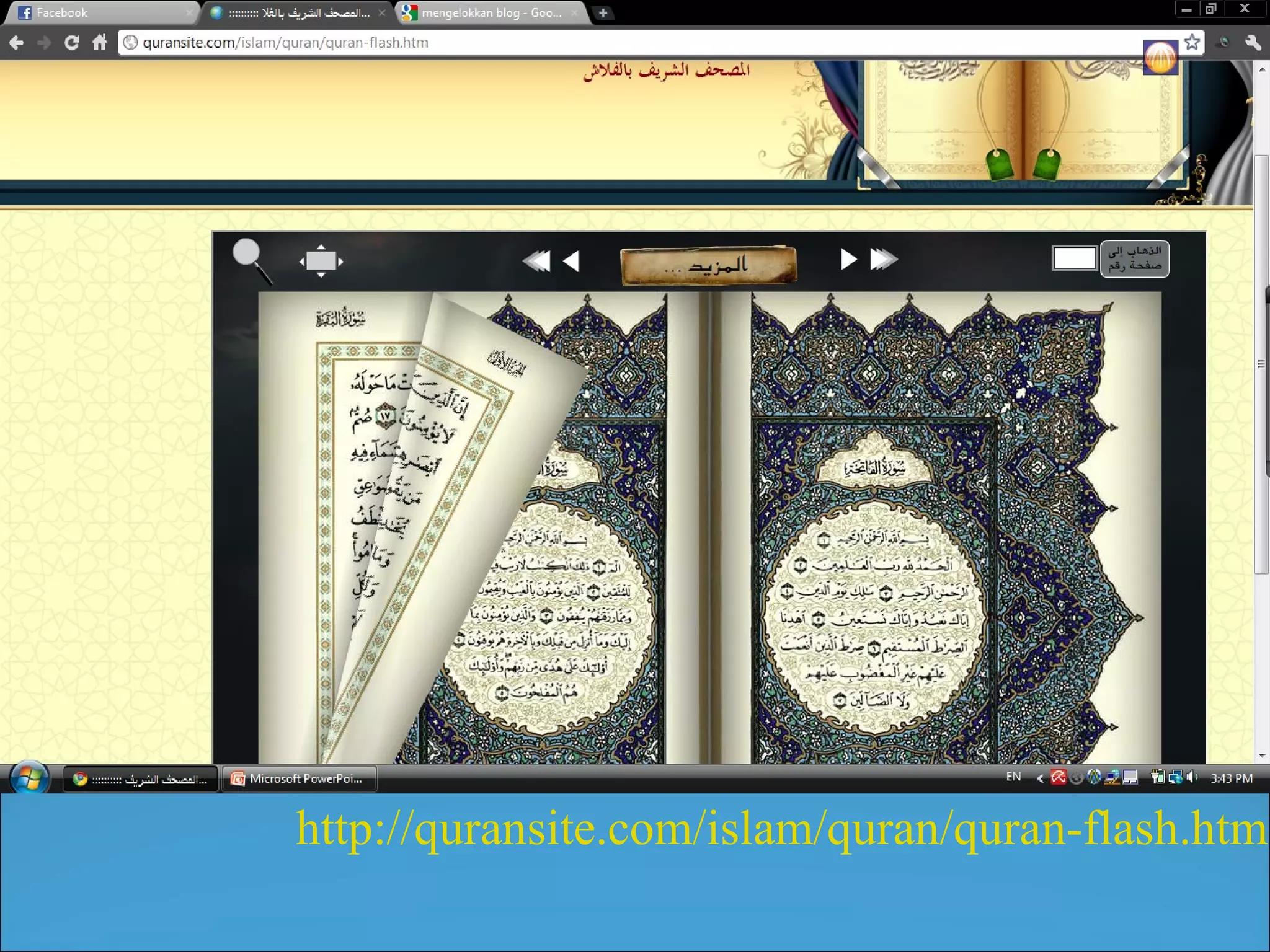Click the Windows Start orb
Viewport: 1270px width, 952px height.
pos(29,778)
